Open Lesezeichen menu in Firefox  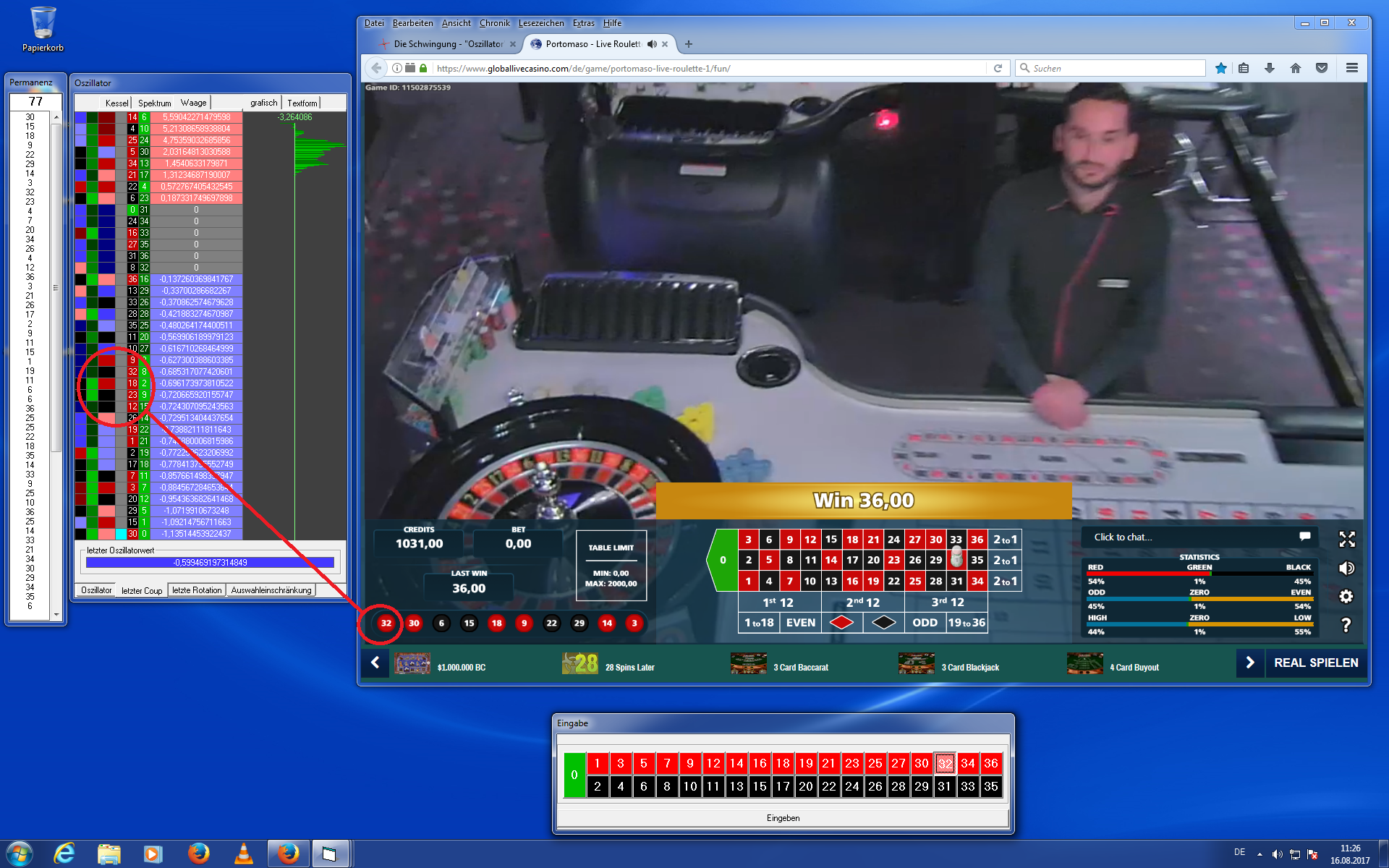(541, 23)
